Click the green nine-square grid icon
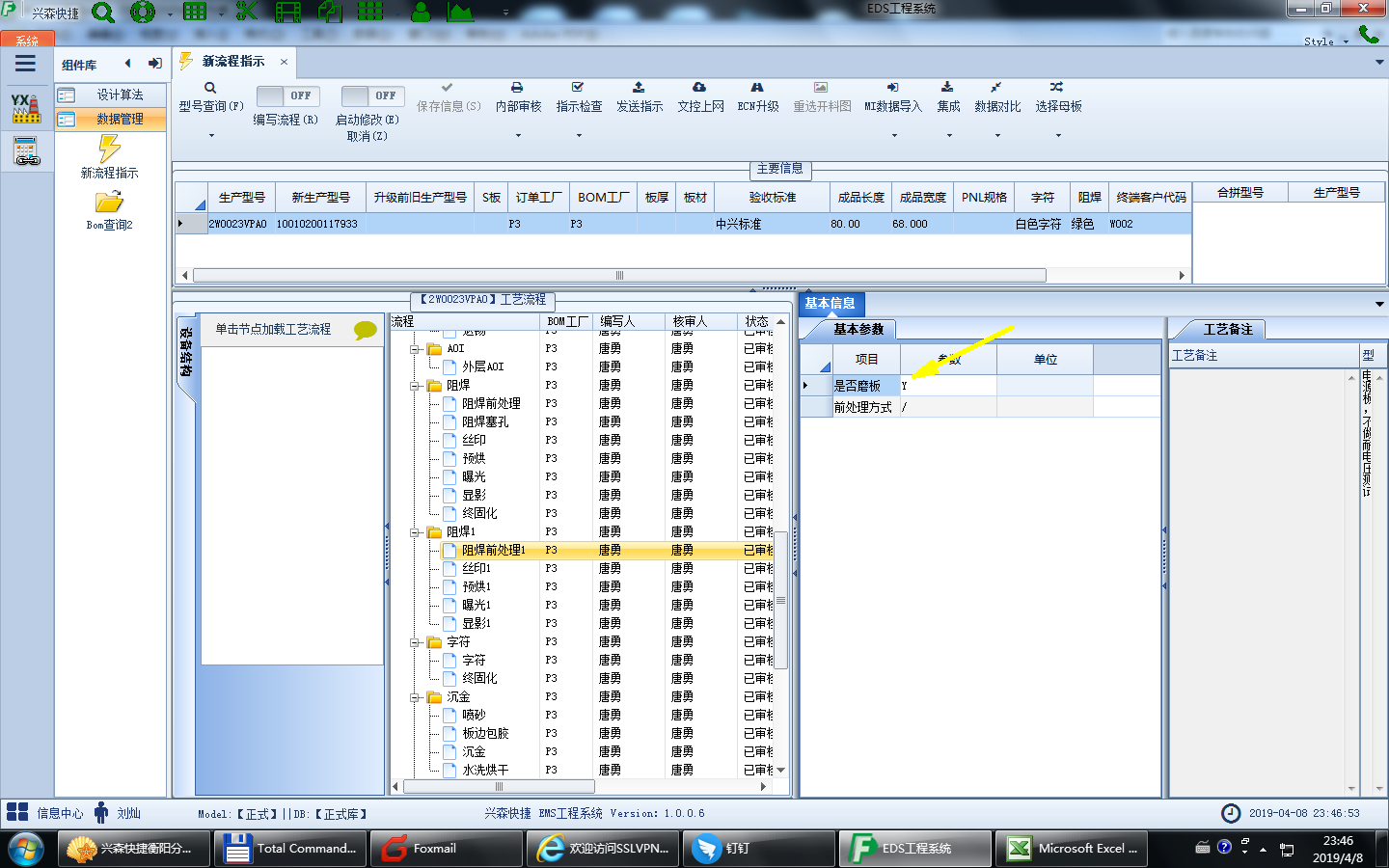This screenshot has width=1389, height=868. point(370,12)
